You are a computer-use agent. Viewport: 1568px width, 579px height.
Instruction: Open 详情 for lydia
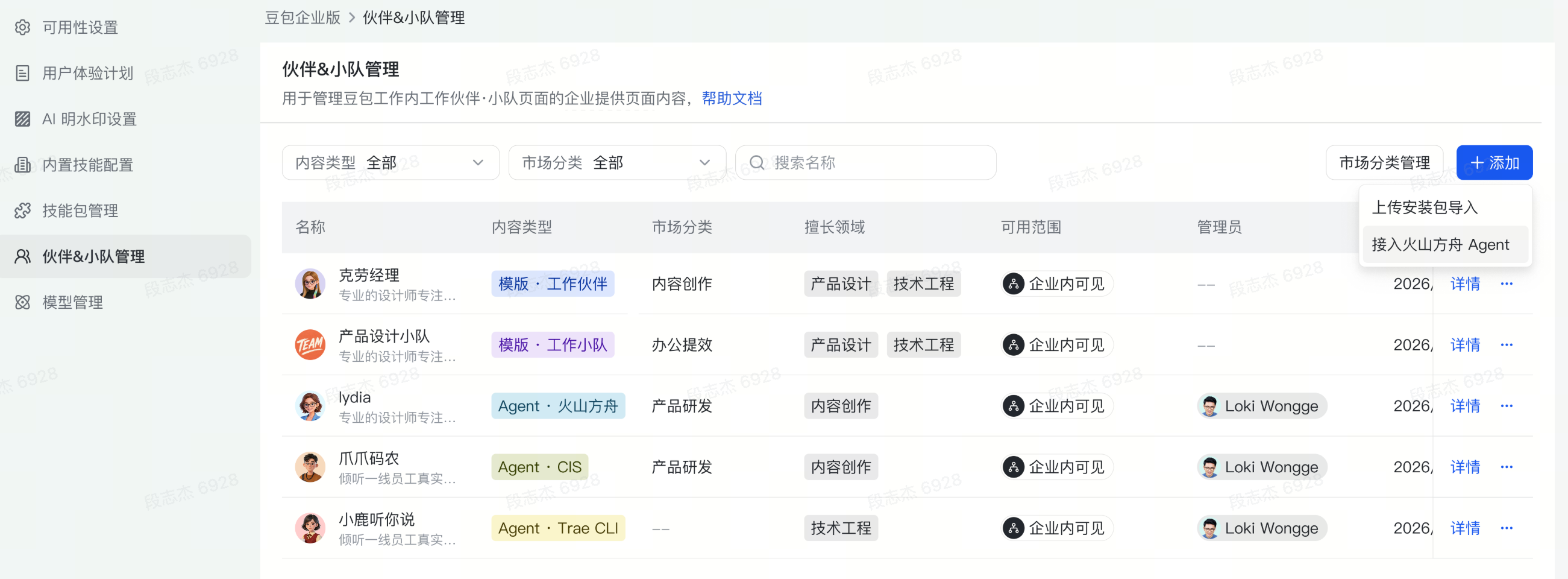(1465, 406)
